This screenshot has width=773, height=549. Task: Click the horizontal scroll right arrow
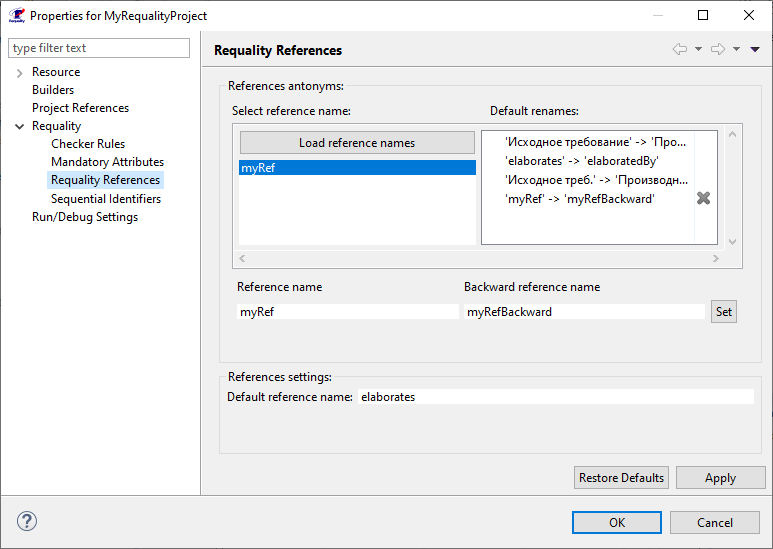(x=716, y=258)
